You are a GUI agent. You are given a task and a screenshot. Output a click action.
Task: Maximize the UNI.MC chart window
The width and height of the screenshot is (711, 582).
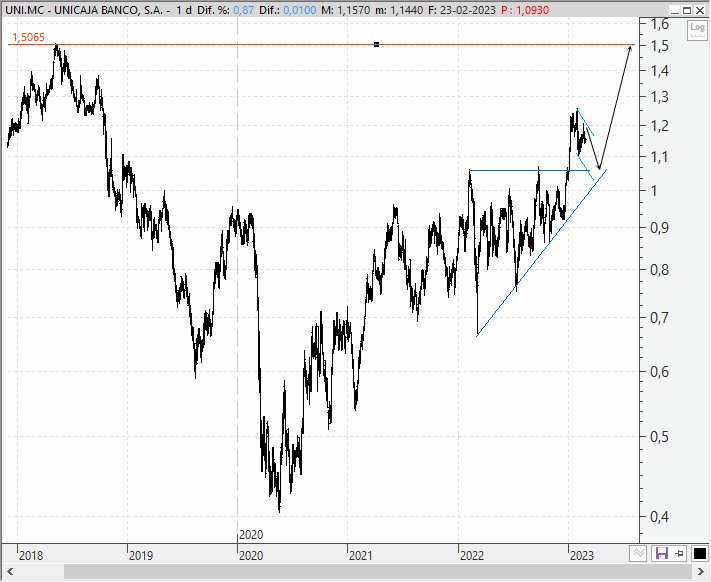coord(687,10)
